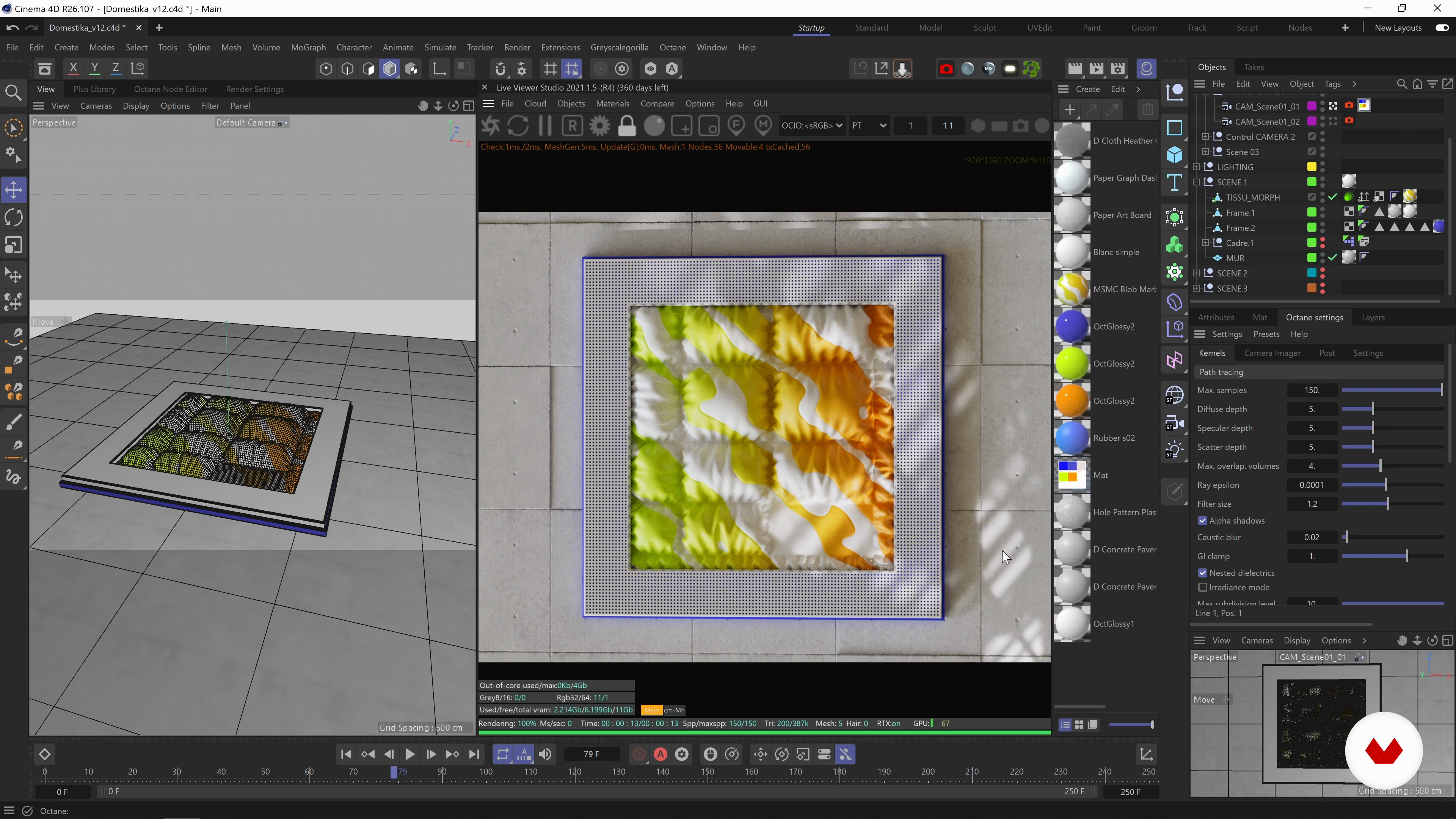The width and height of the screenshot is (1456, 819).
Task: Select the Rotate tool in left palette
Action: tap(14, 218)
